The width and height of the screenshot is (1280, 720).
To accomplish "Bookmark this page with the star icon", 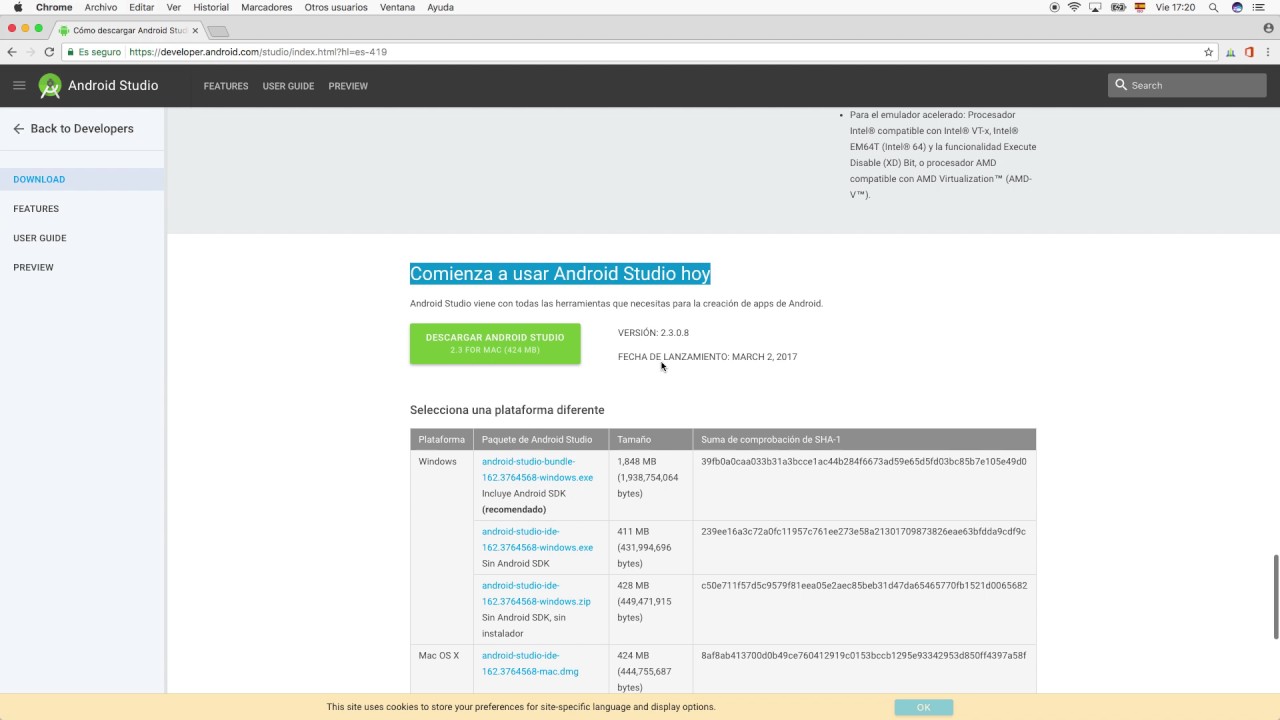I will click(1208, 52).
